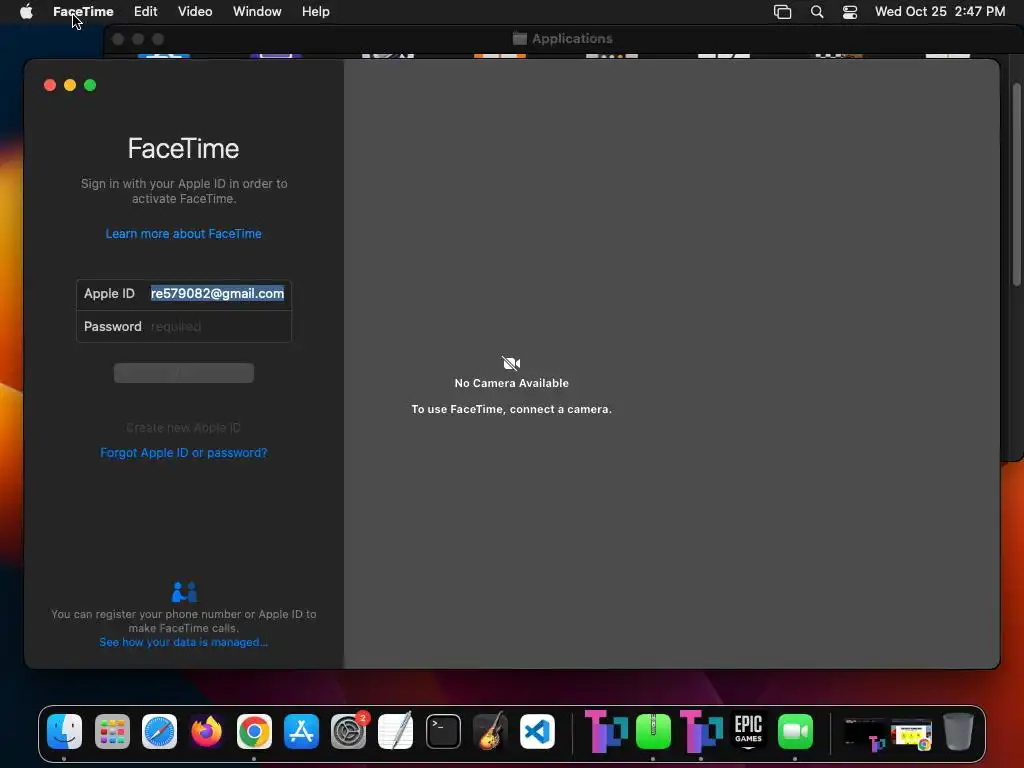Open Google Chrome from the dock
This screenshot has height=768, width=1024.
point(254,731)
